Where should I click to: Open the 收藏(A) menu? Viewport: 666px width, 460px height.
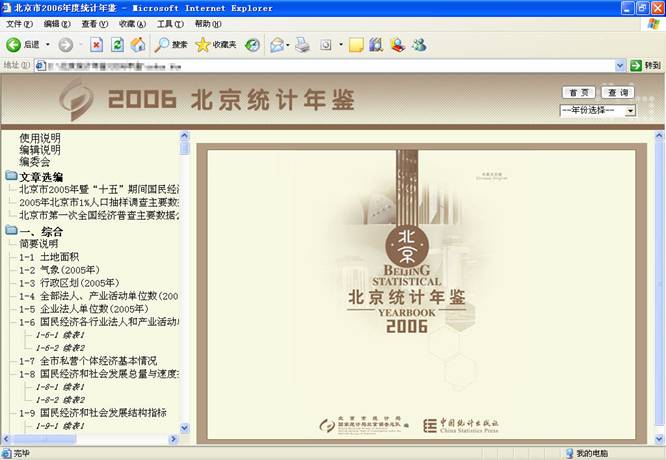pos(133,24)
